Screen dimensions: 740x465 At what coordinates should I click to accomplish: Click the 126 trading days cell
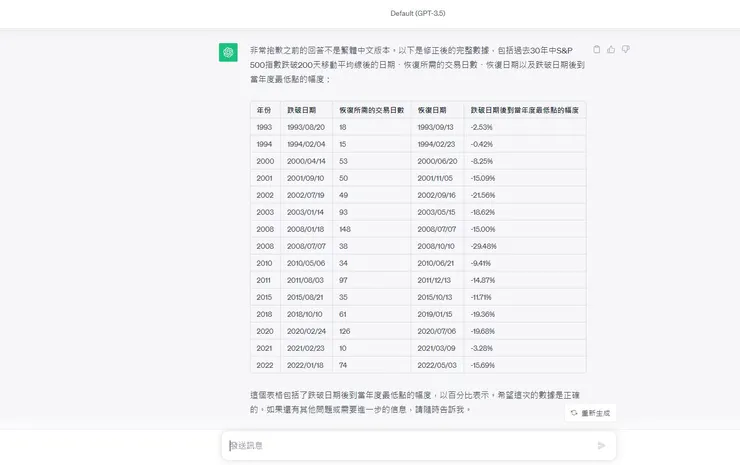coord(372,331)
